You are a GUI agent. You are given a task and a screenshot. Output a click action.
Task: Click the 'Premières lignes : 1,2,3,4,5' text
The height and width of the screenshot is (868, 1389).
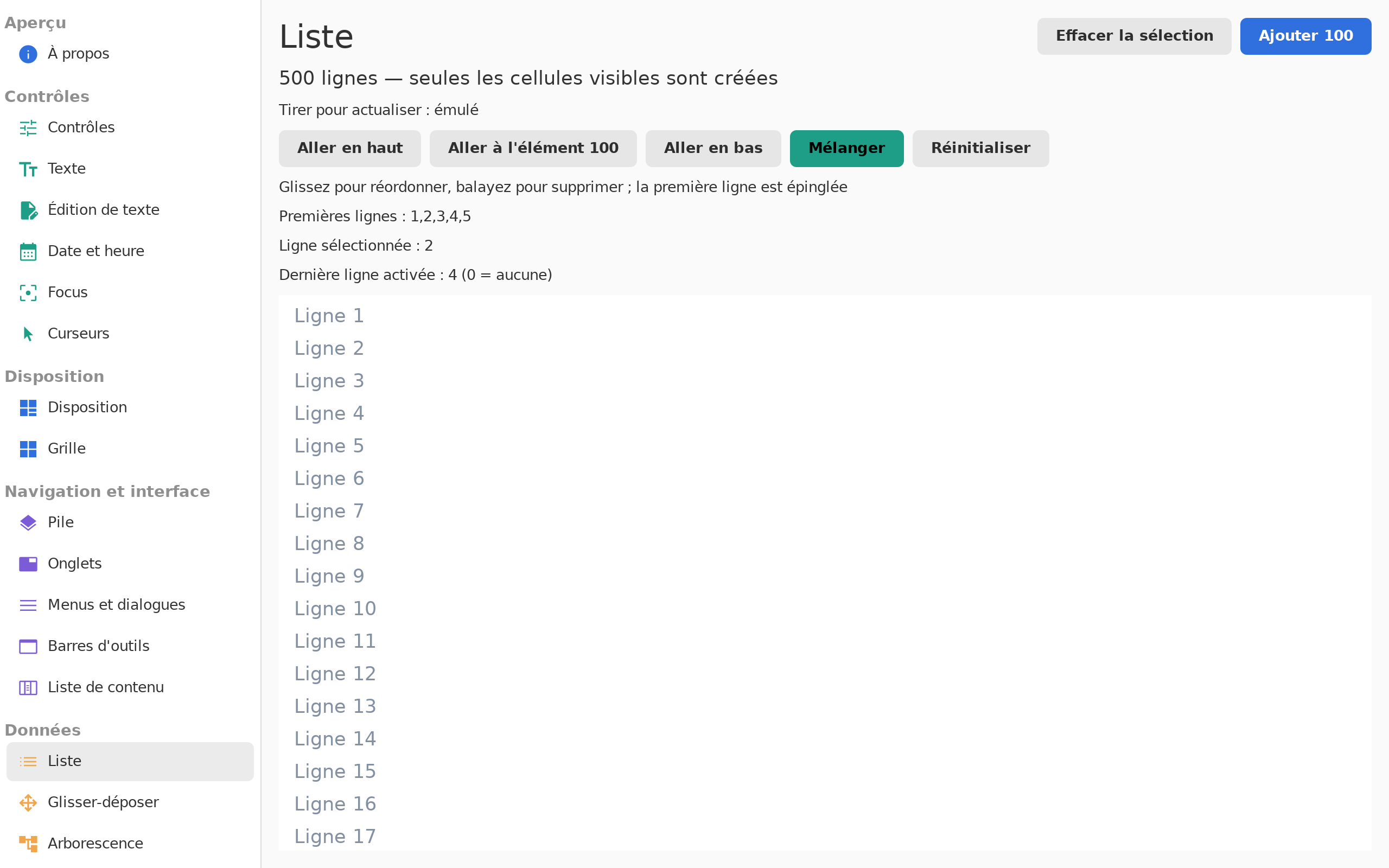pos(375,216)
